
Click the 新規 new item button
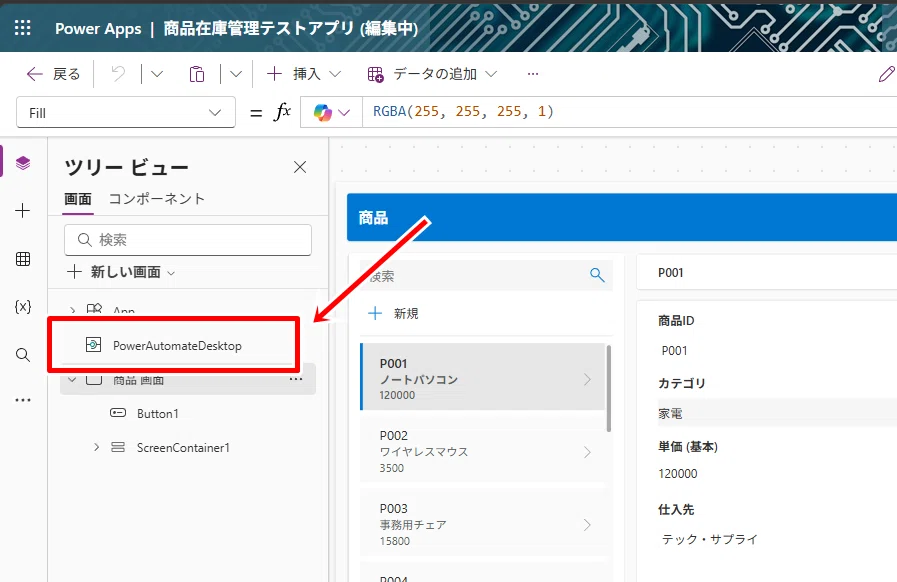394,313
